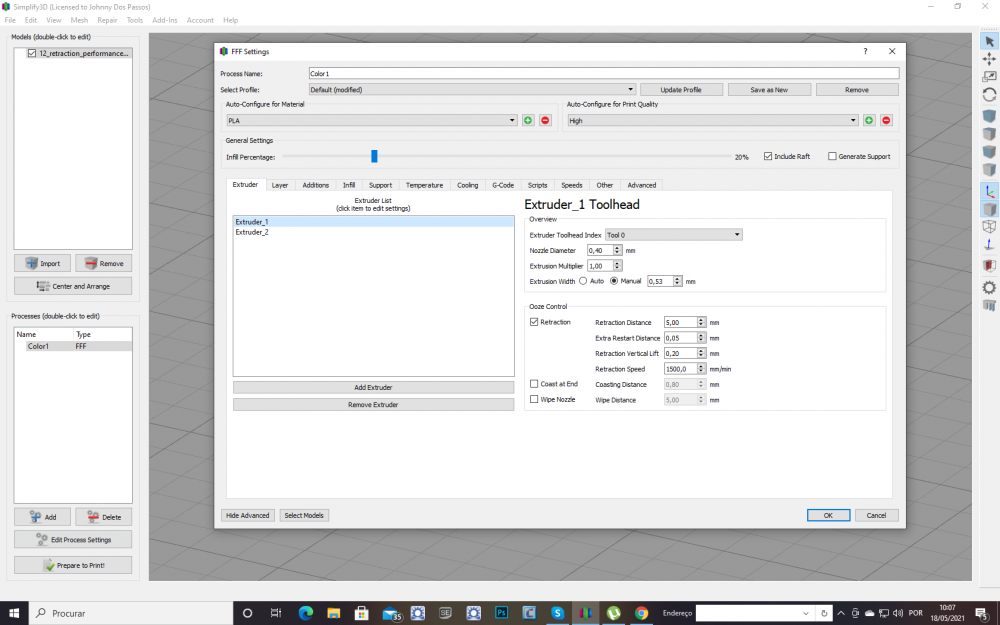
Task: Click the Retraction Speed stepper arrows
Action: (702, 369)
